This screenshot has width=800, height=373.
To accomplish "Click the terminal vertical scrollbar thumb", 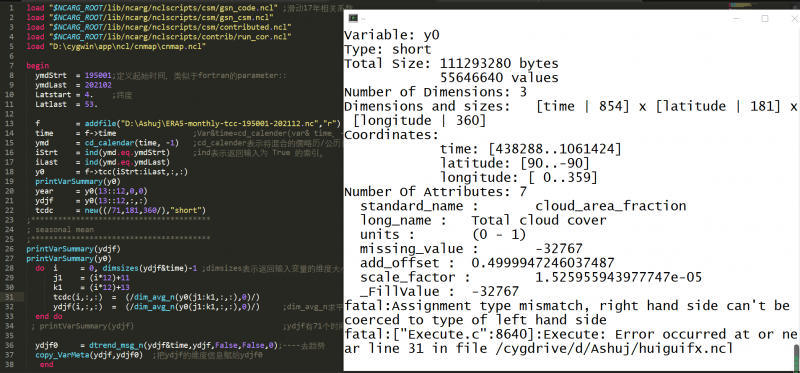I will point(796,357).
